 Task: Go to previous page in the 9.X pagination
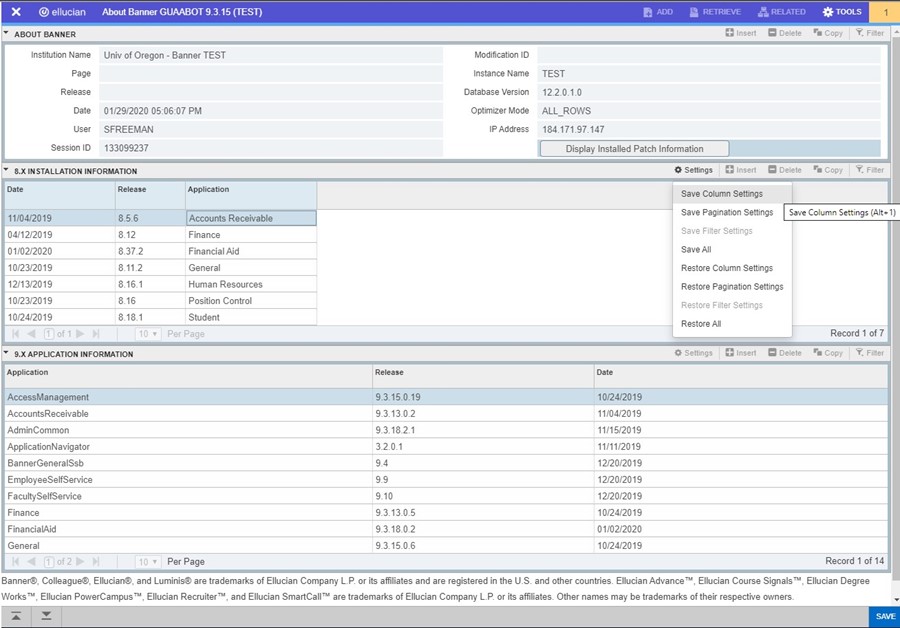(x=32, y=561)
